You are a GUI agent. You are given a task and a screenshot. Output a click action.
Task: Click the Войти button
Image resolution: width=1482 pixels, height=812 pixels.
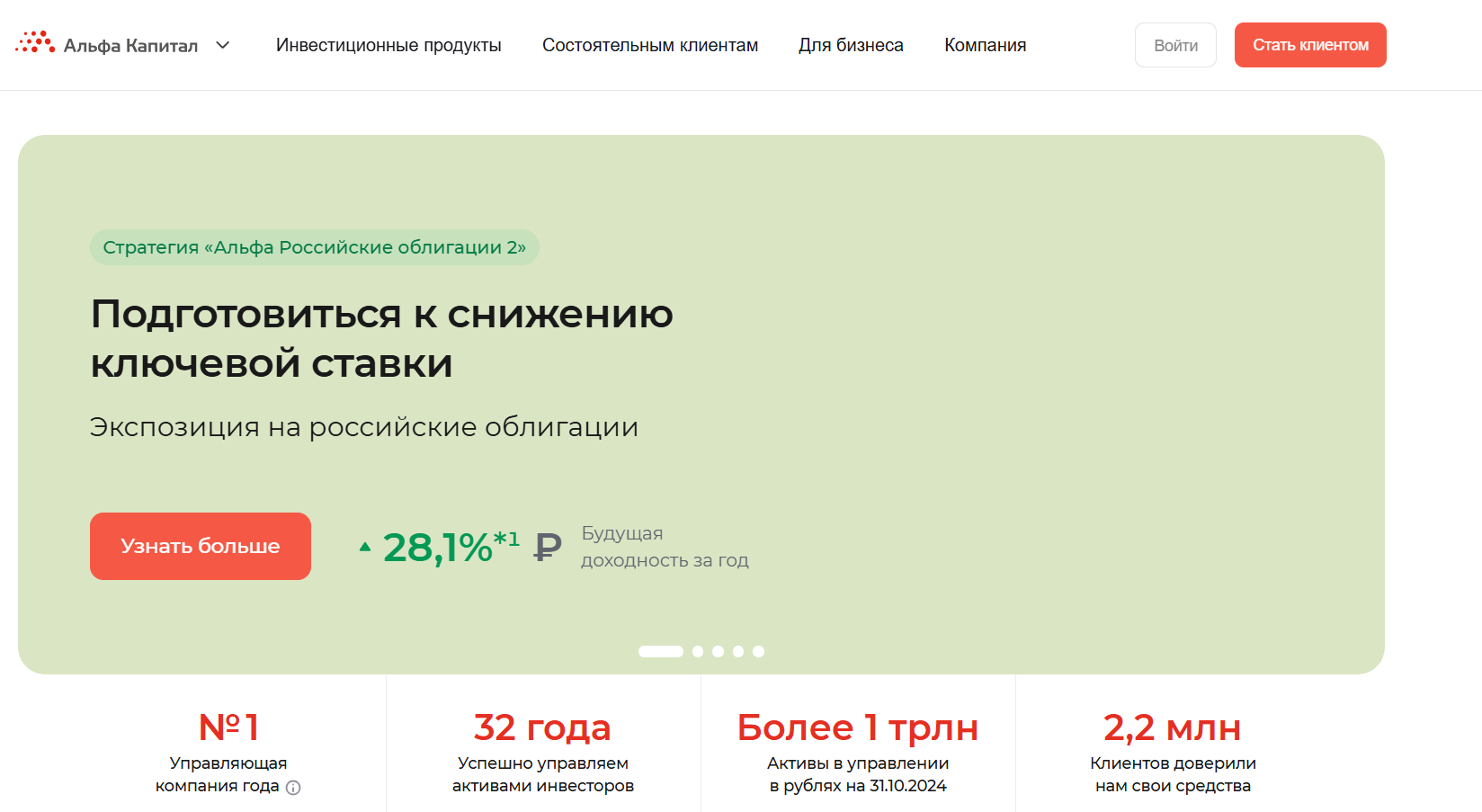click(1175, 45)
